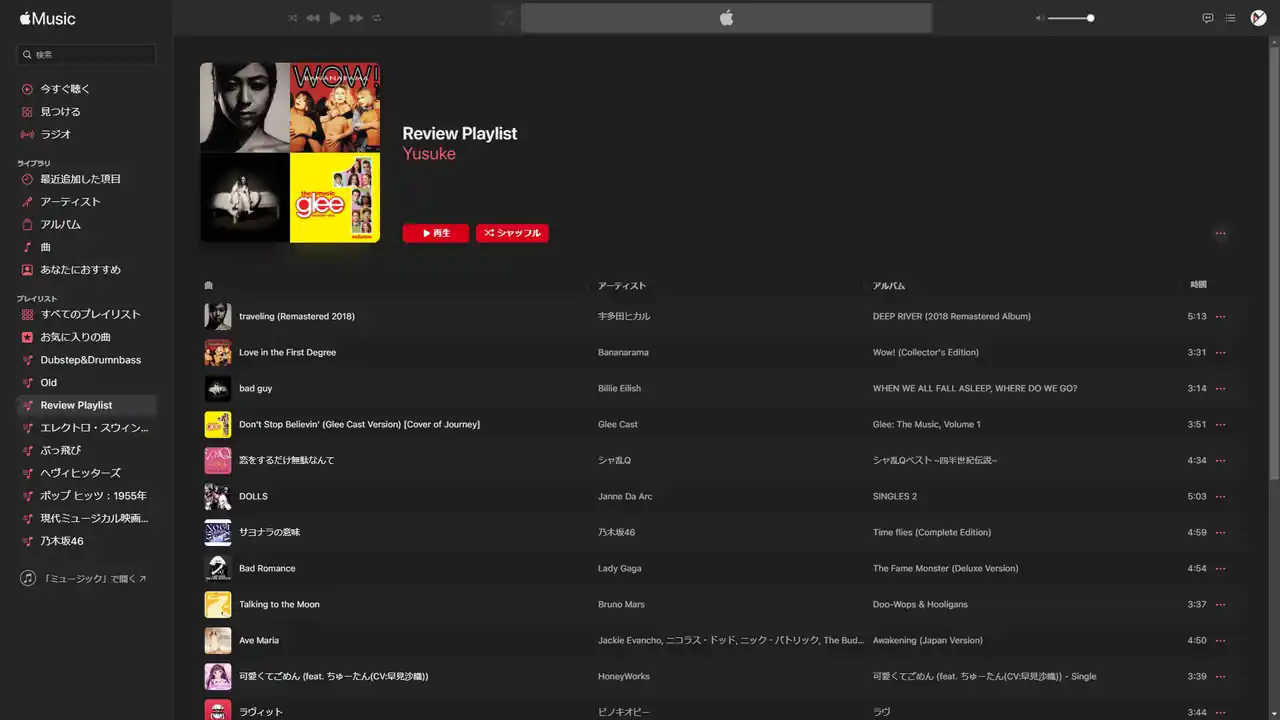
Task: Toggle repeat mode in the playback bar
Action: point(377,18)
